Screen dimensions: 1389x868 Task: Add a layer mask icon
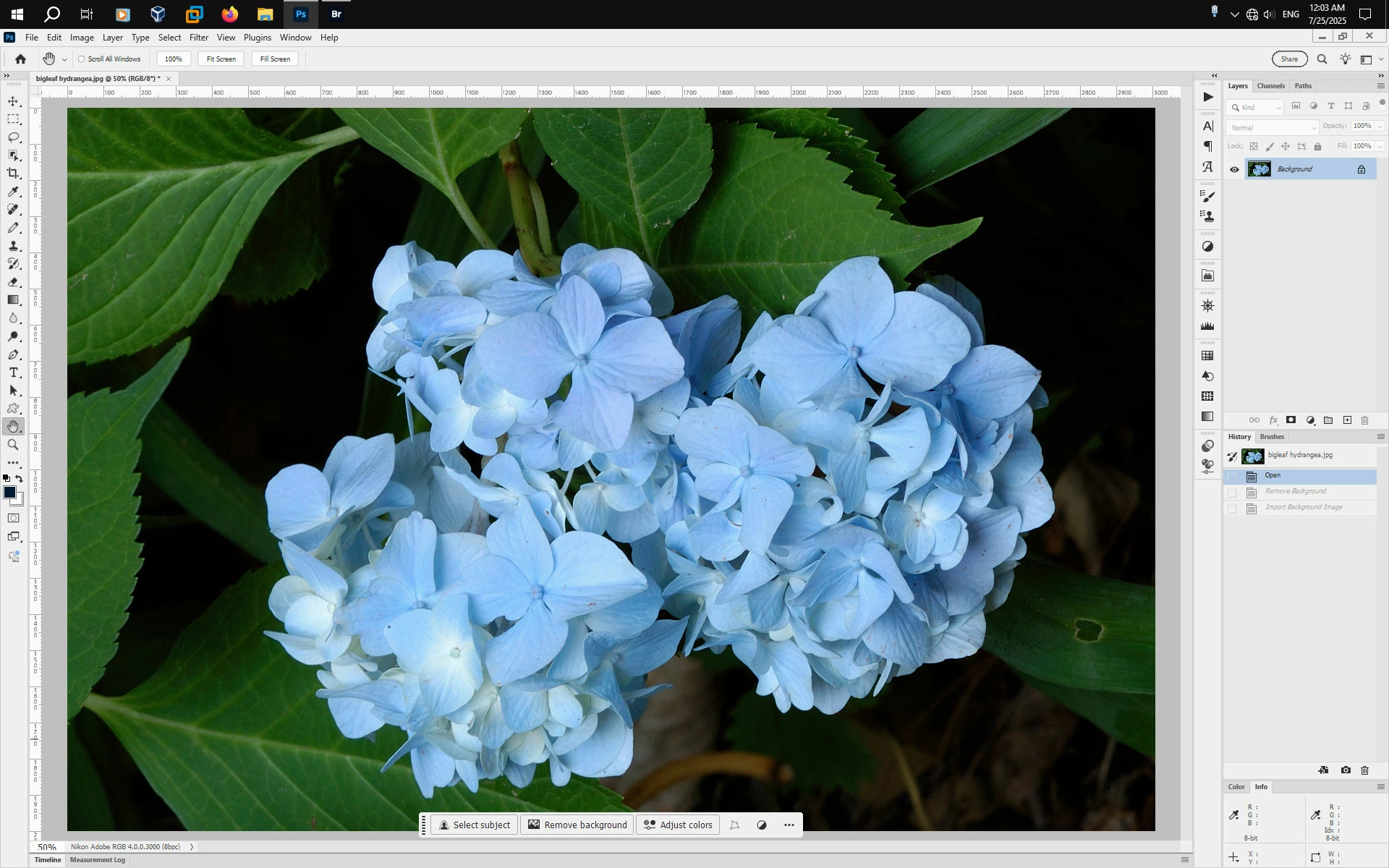(1291, 420)
